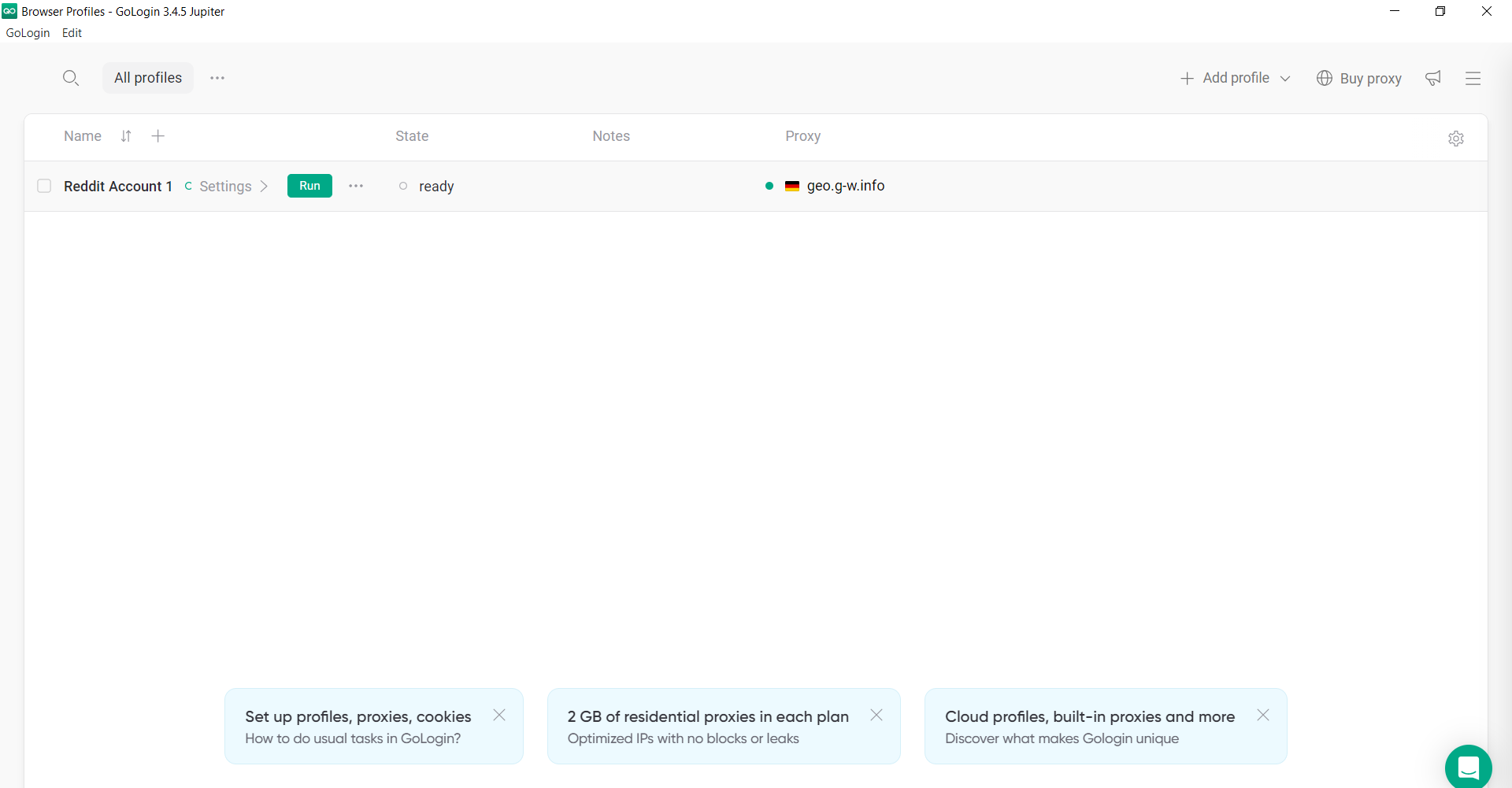Open 'Cloud profiles, built-in proxies' card
The width and height of the screenshot is (1512, 788).
click(1106, 726)
